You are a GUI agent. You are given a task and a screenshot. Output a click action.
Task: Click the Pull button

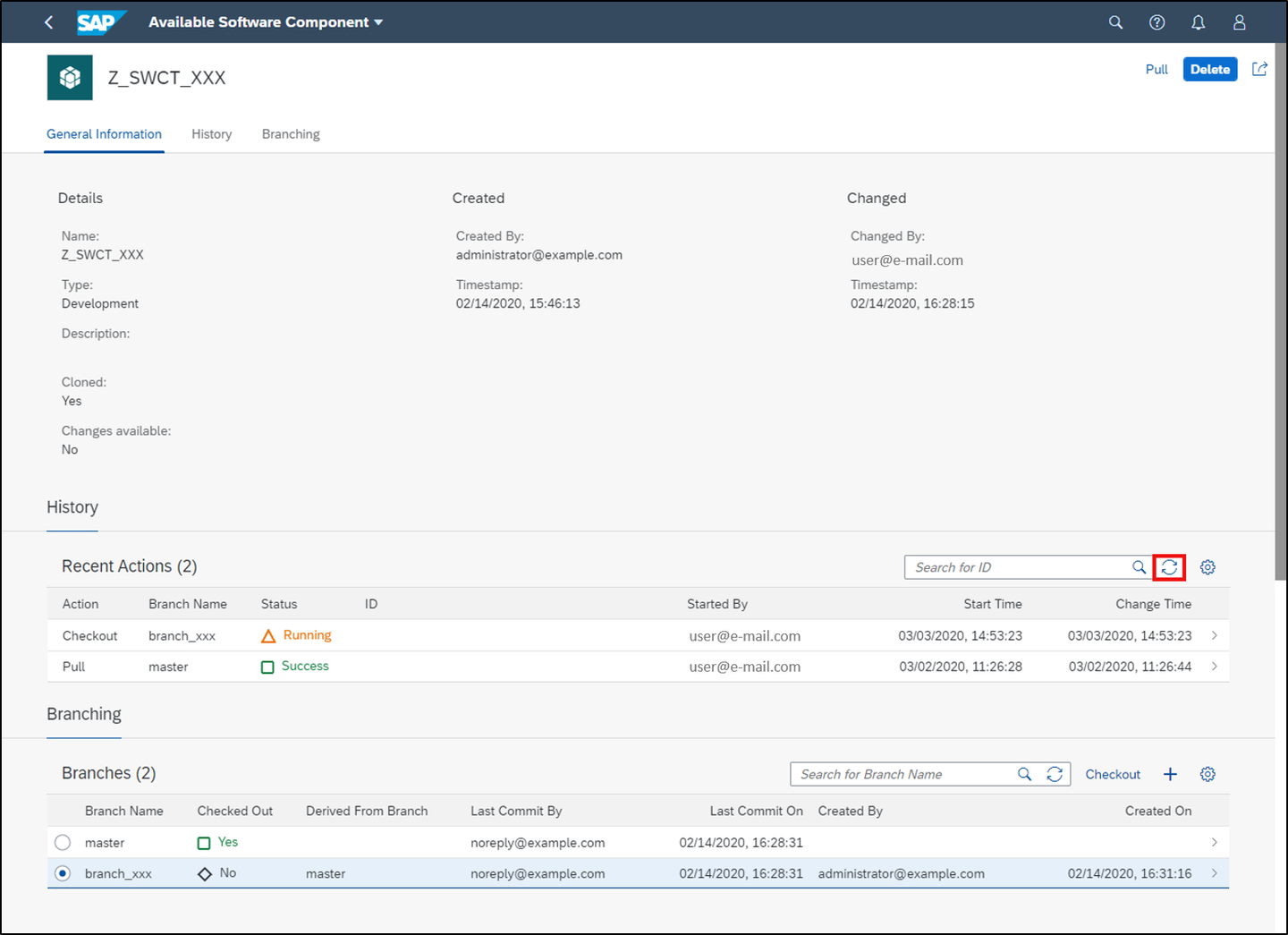click(x=1157, y=69)
